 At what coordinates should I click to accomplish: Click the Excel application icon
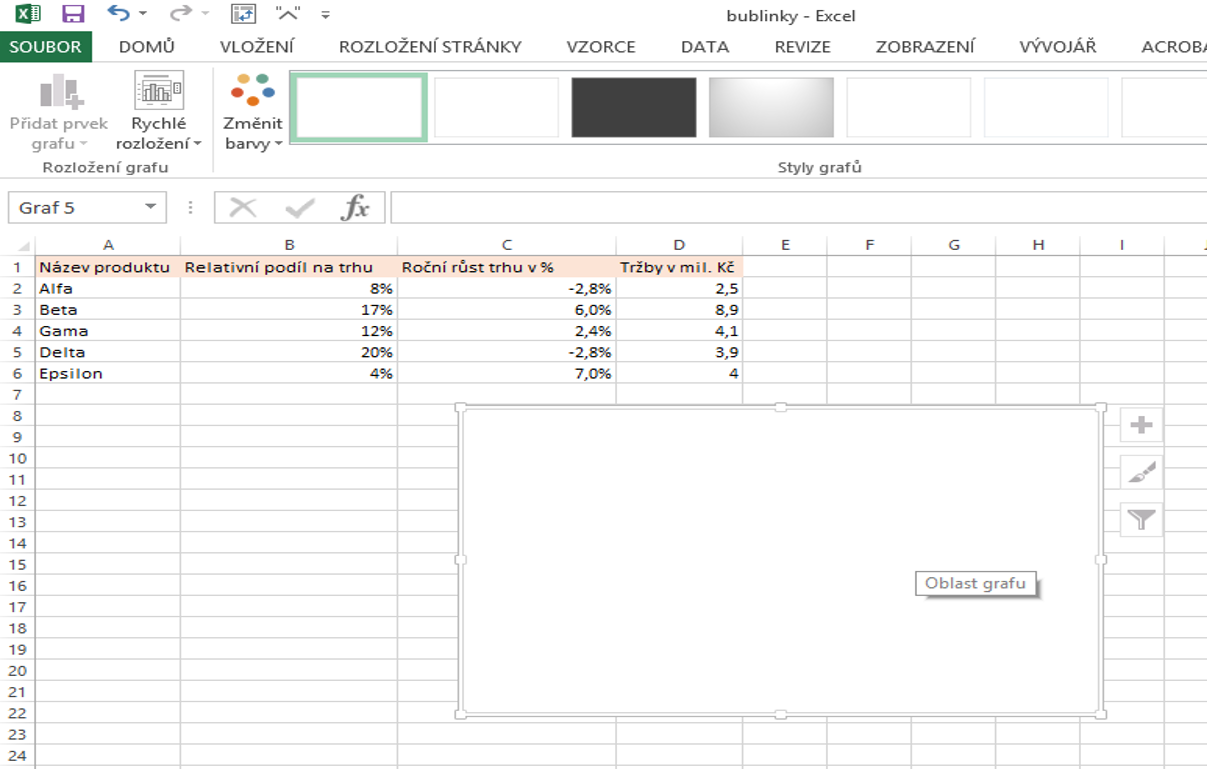coord(28,14)
